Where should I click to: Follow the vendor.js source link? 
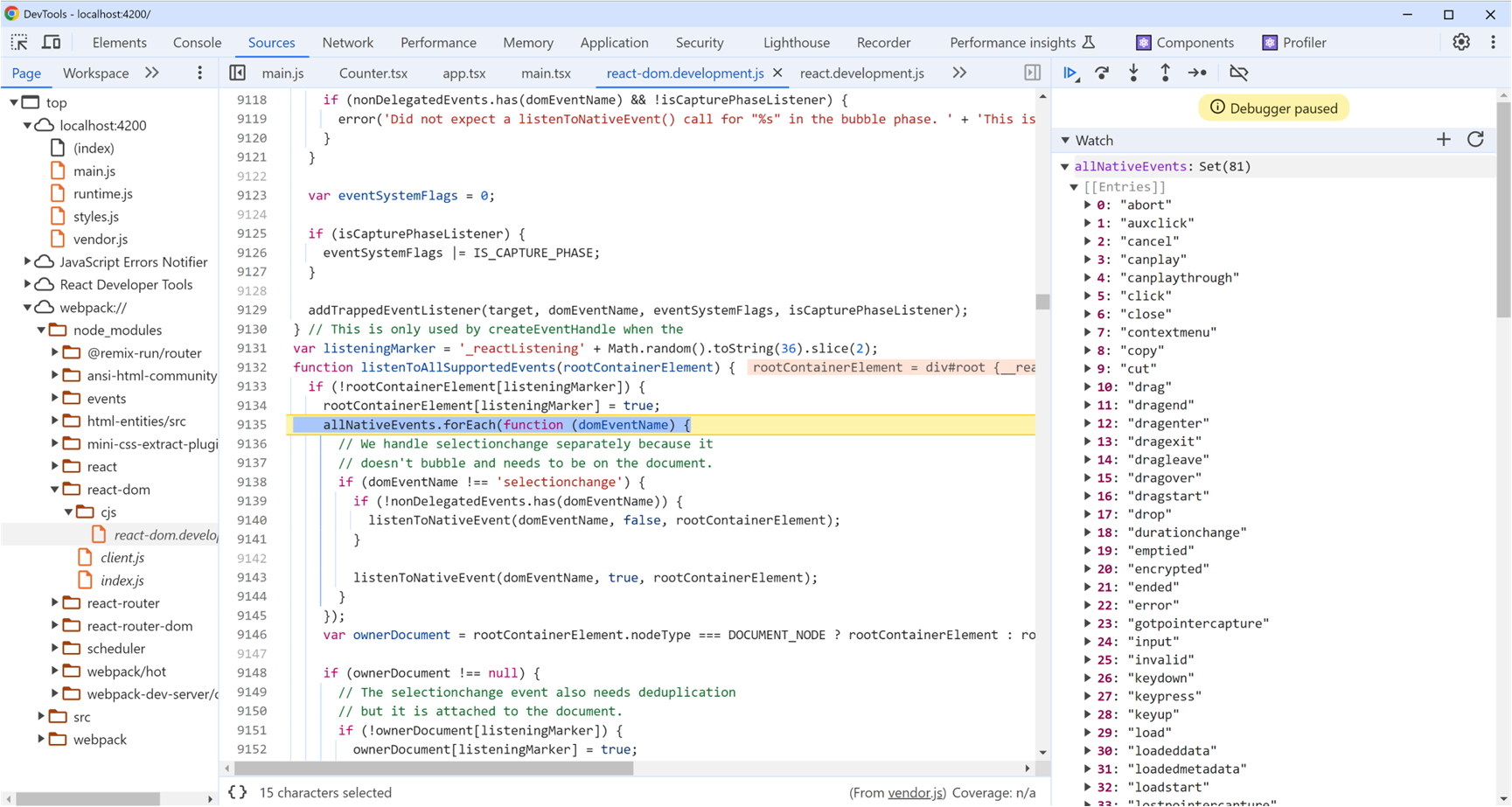point(915,792)
